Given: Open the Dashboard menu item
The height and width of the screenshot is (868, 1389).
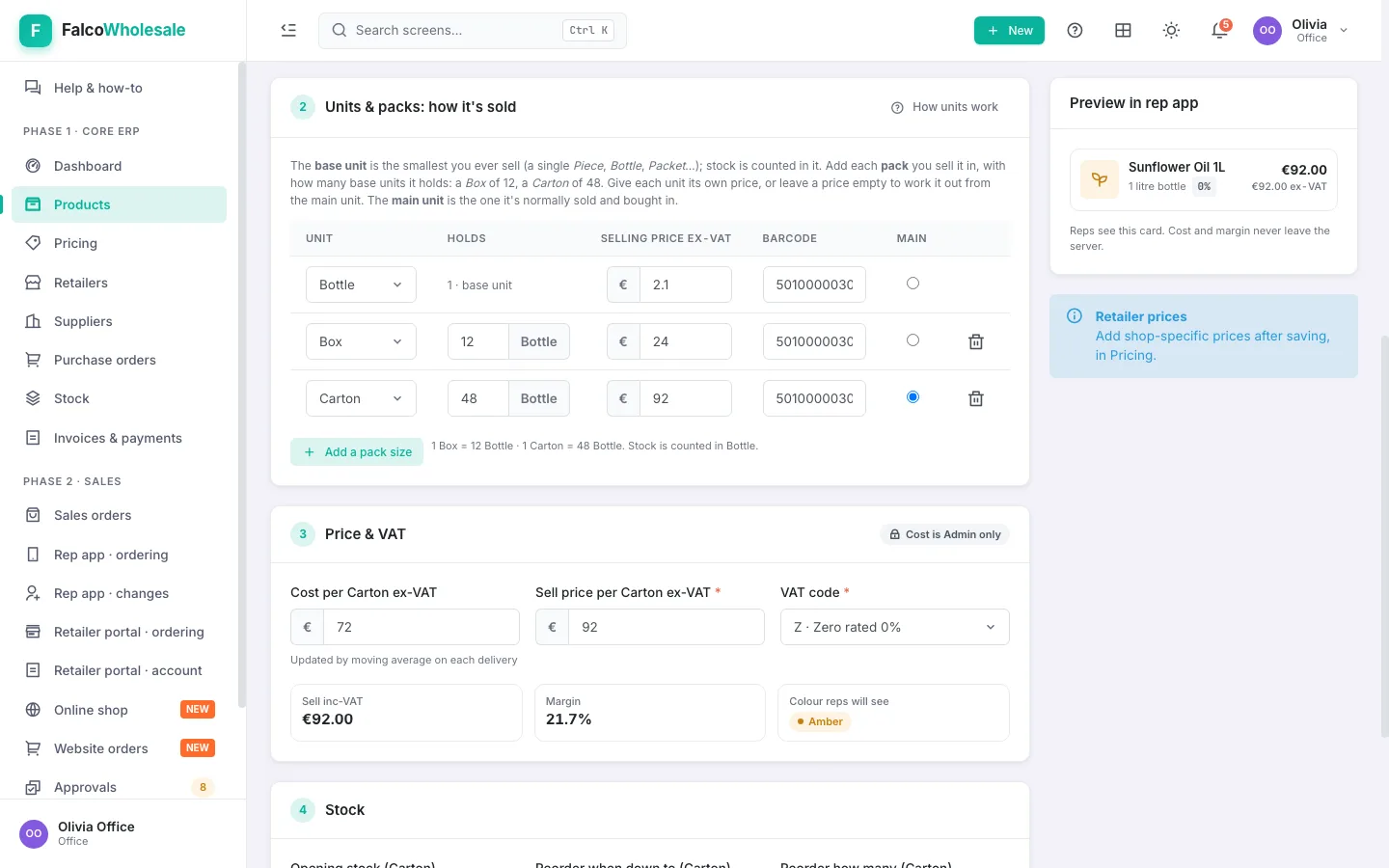Looking at the screenshot, I should tap(120, 166).
